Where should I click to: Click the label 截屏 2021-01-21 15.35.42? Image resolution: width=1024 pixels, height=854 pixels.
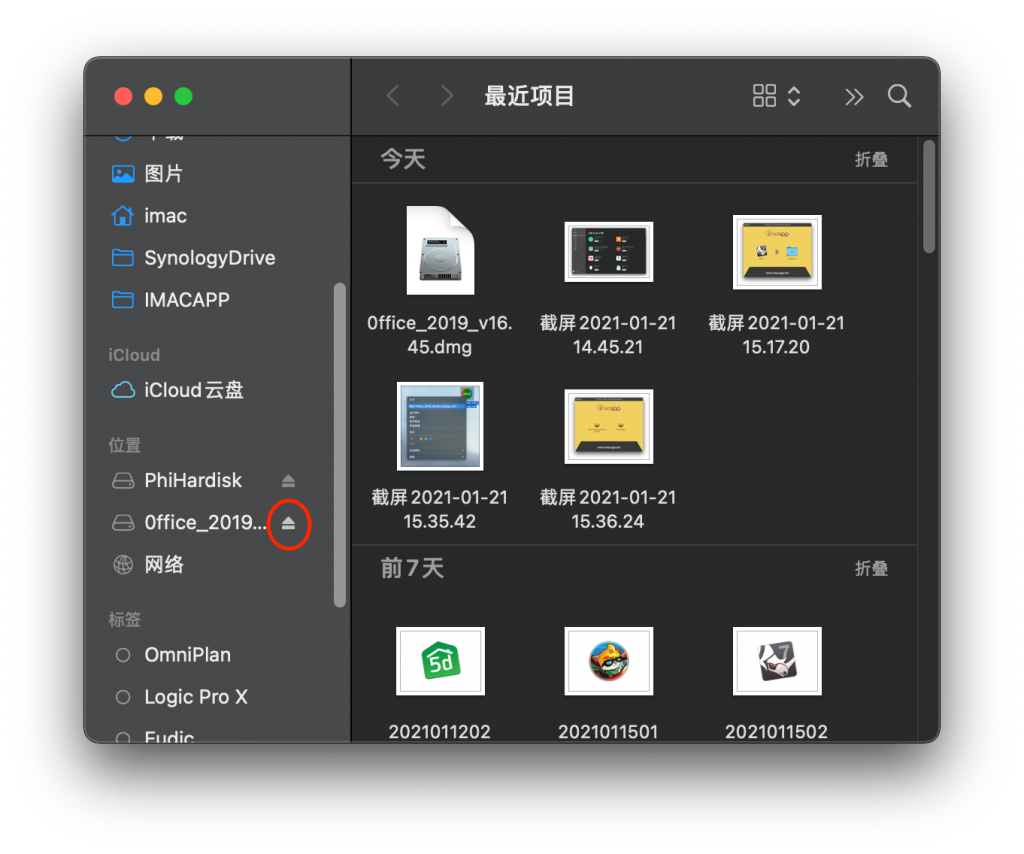point(440,509)
